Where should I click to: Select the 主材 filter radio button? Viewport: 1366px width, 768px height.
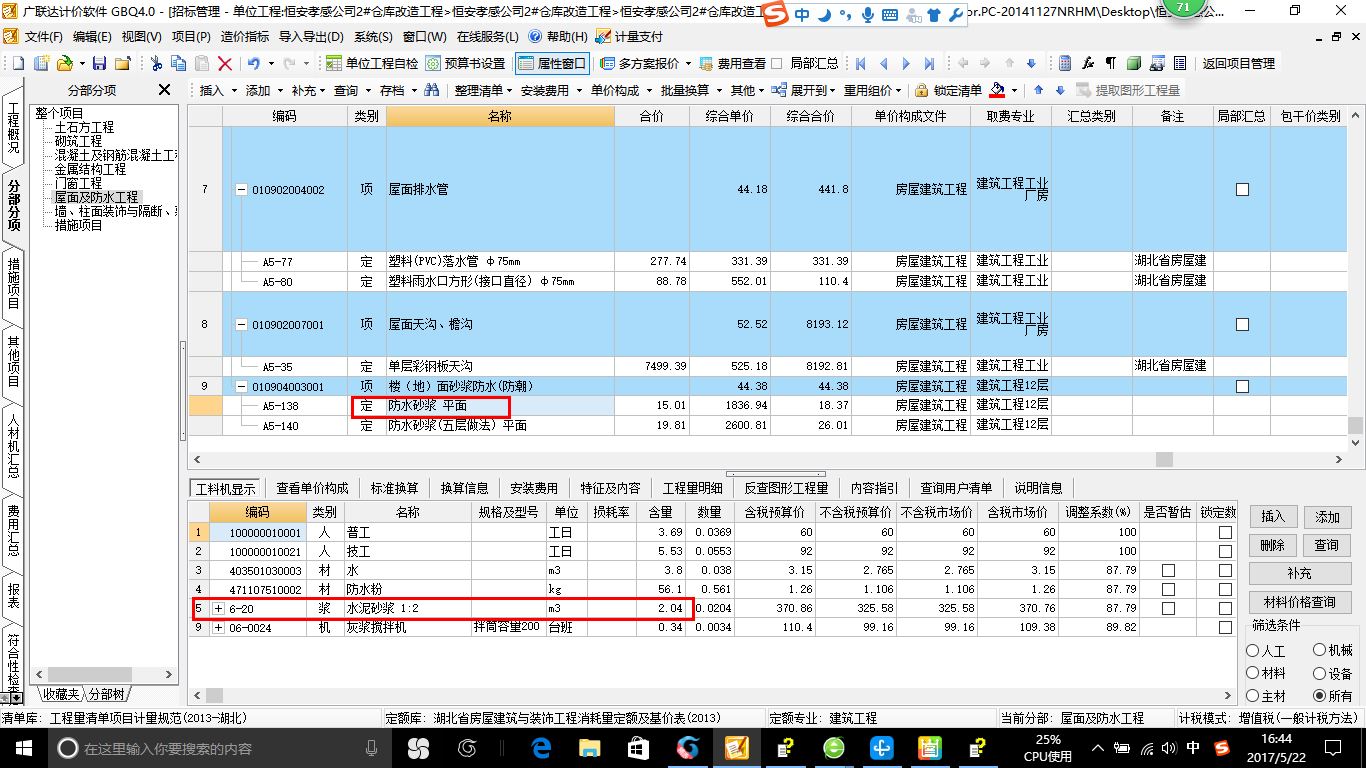[1253, 696]
